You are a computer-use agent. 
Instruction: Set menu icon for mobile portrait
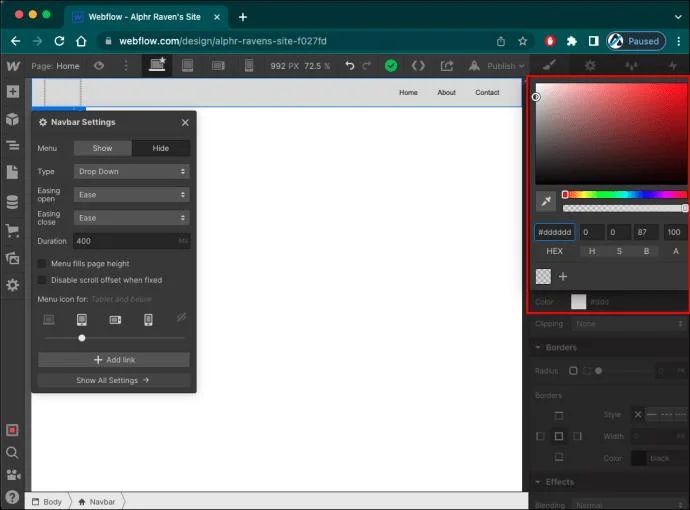click(x=148, y=319)
